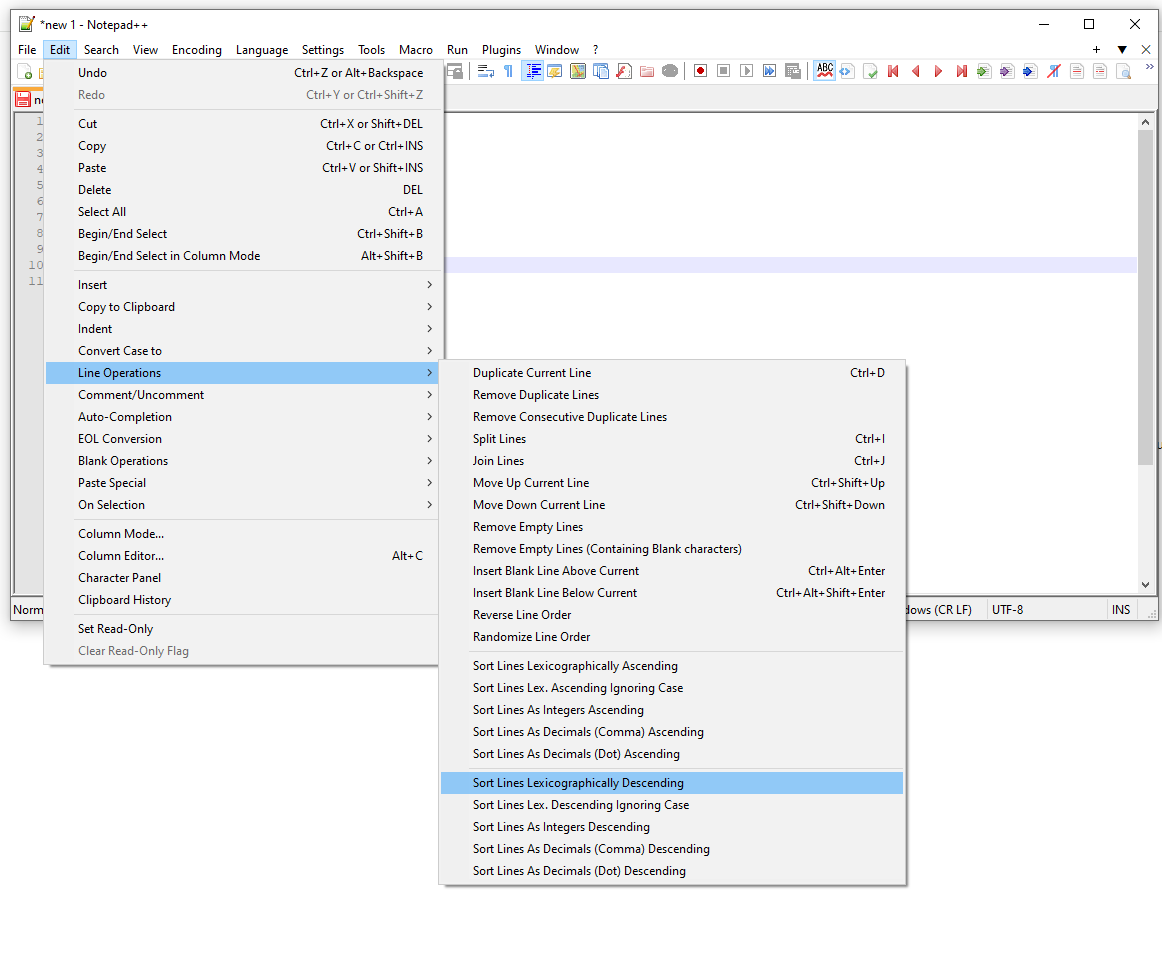This screenshot has width=1162, height=955.
Task: Click the red jump-to-first arrow icon
Action: (x=893, y=71)
